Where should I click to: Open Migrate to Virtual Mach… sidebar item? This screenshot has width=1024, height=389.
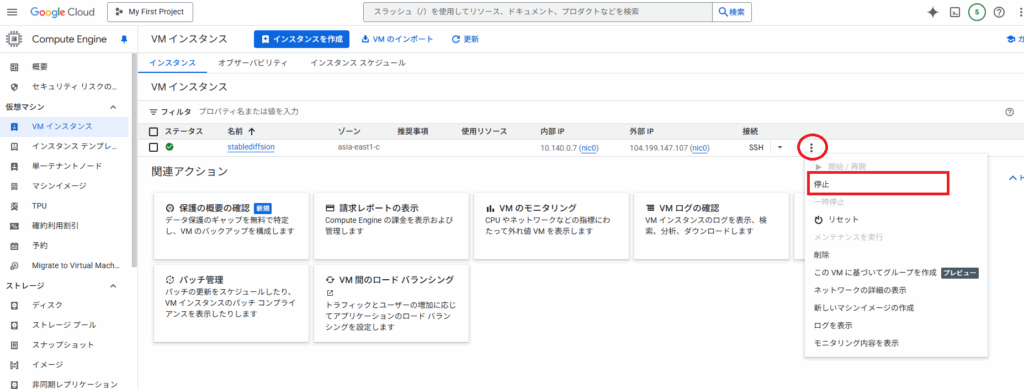(x=76, y=266)
